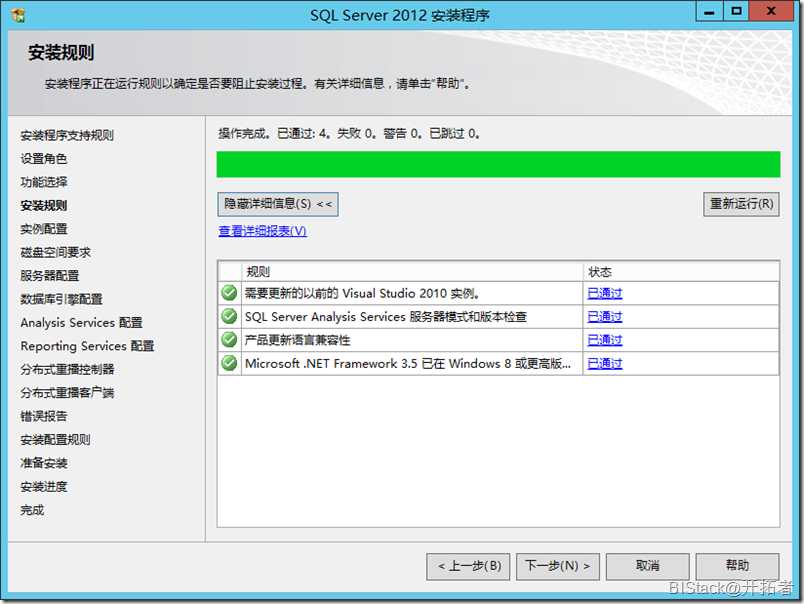This screenshot has height=604, width=804.
Task: Click the status summary text 操作完成
Action: point(349,134)
